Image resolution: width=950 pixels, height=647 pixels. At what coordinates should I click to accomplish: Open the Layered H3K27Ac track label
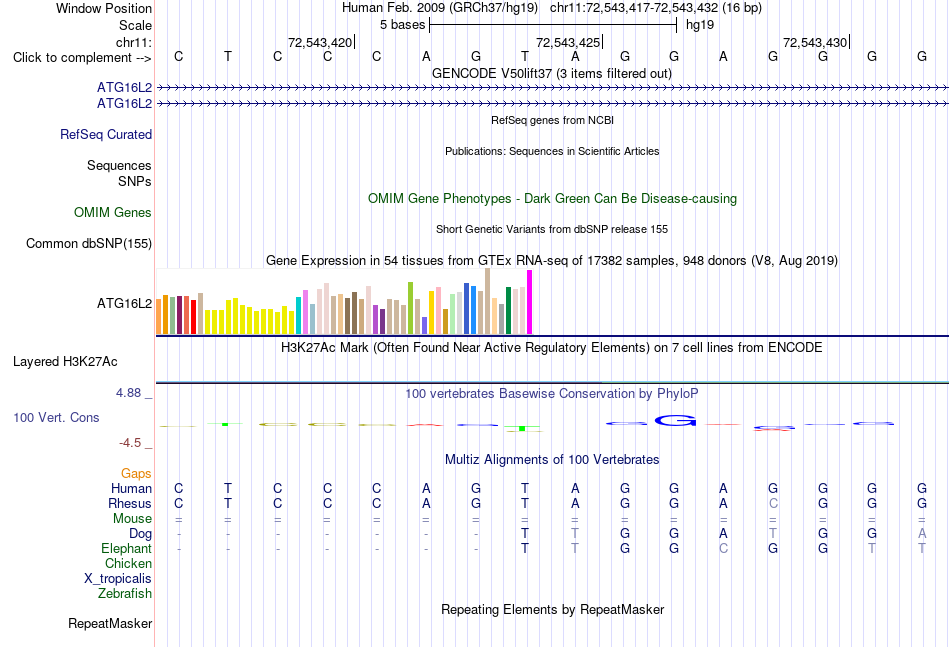pyautogui.click(x=65, y=362)
